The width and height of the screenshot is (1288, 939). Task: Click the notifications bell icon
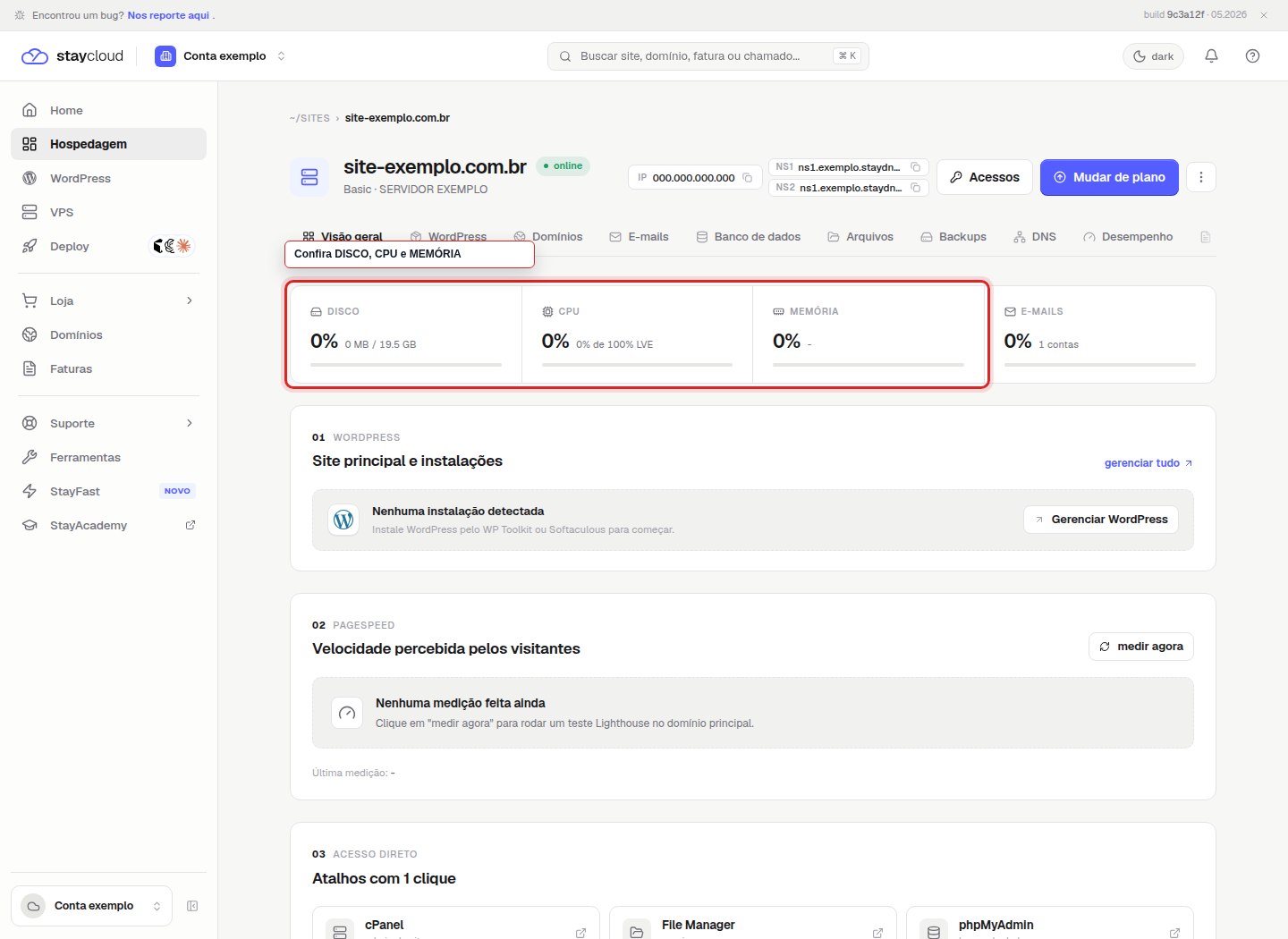pyautogui.click(x=1211, y=55)
